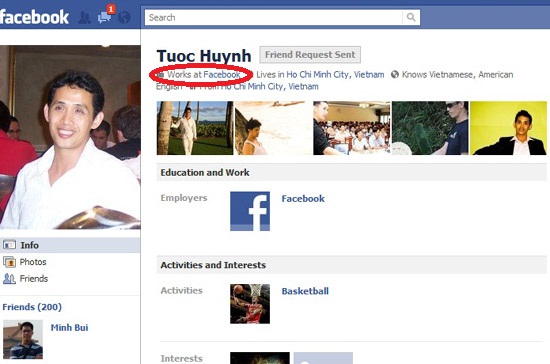Open the large profile picture
Image resolution: width=550 pixels, height=364 pixels.
(x=70, y=137)
